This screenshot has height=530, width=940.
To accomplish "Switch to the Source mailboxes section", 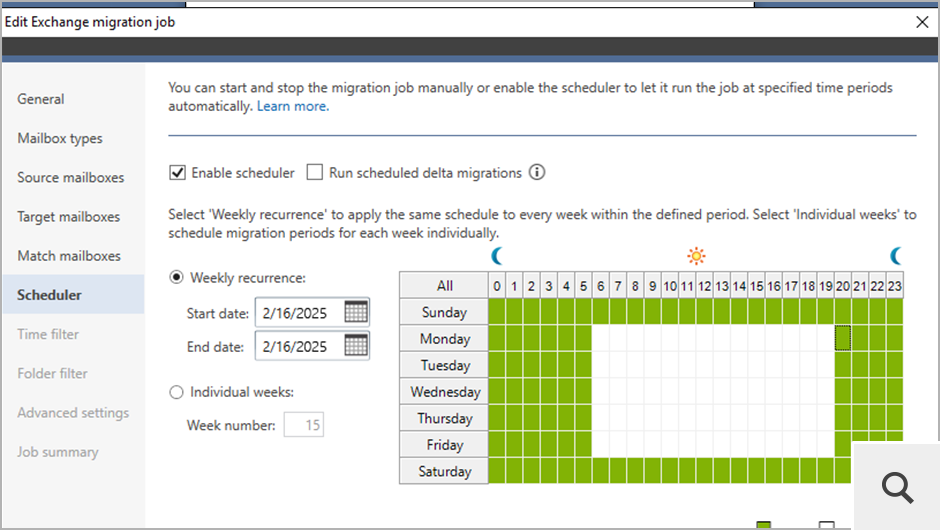I will pos(71,177).
